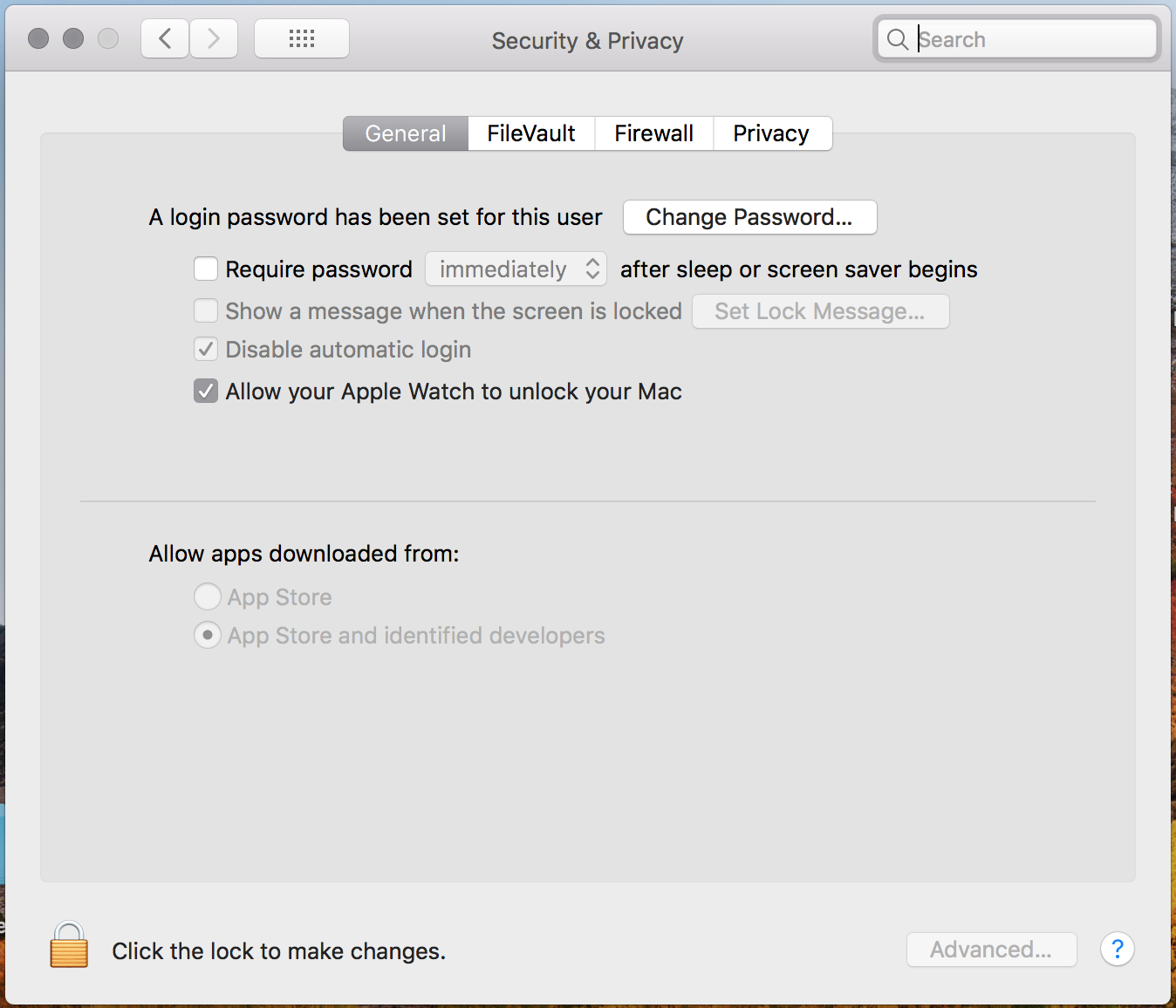Open the Firewall tab

654,133
